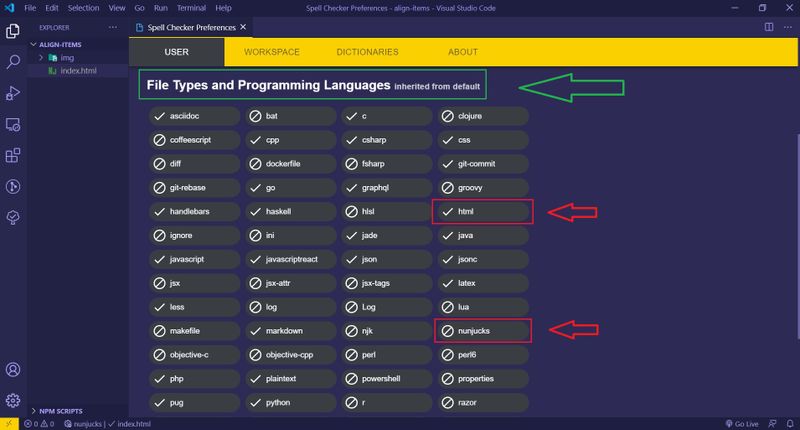Toggle the html file type
The image size is (800, 430).
(x=481, y=211)
